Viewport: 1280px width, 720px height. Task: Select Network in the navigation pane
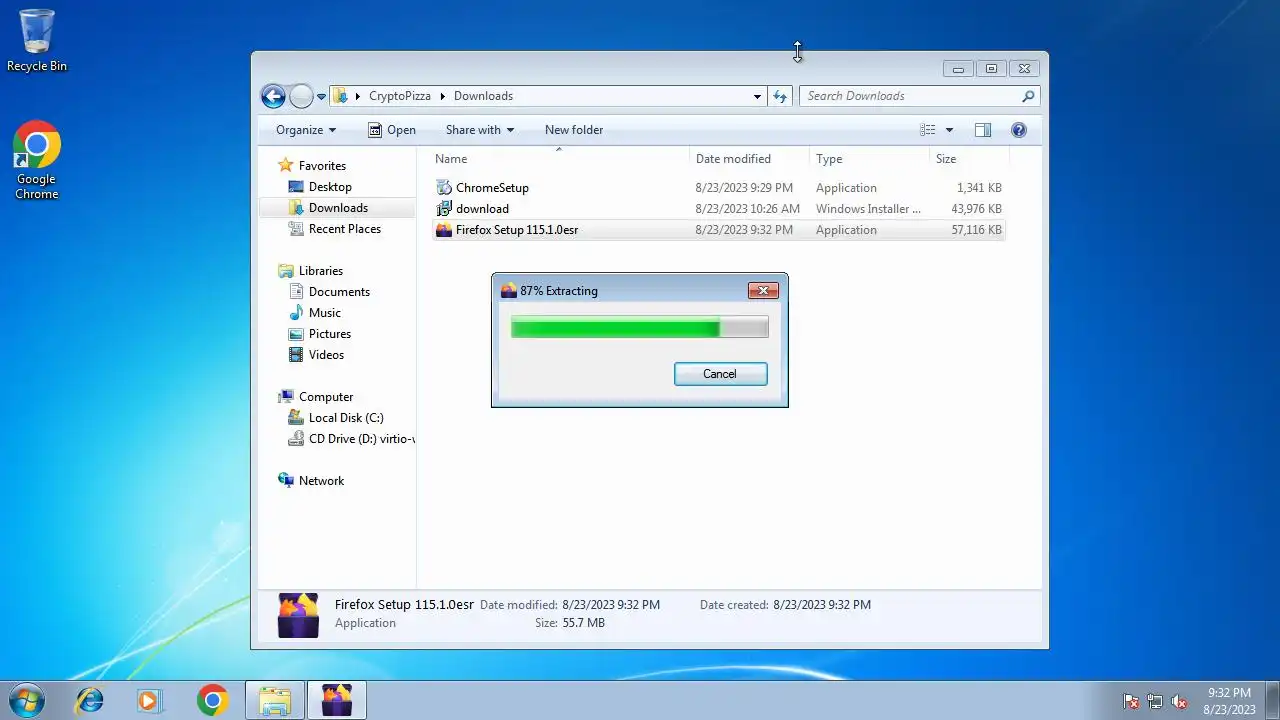[321, 481]
